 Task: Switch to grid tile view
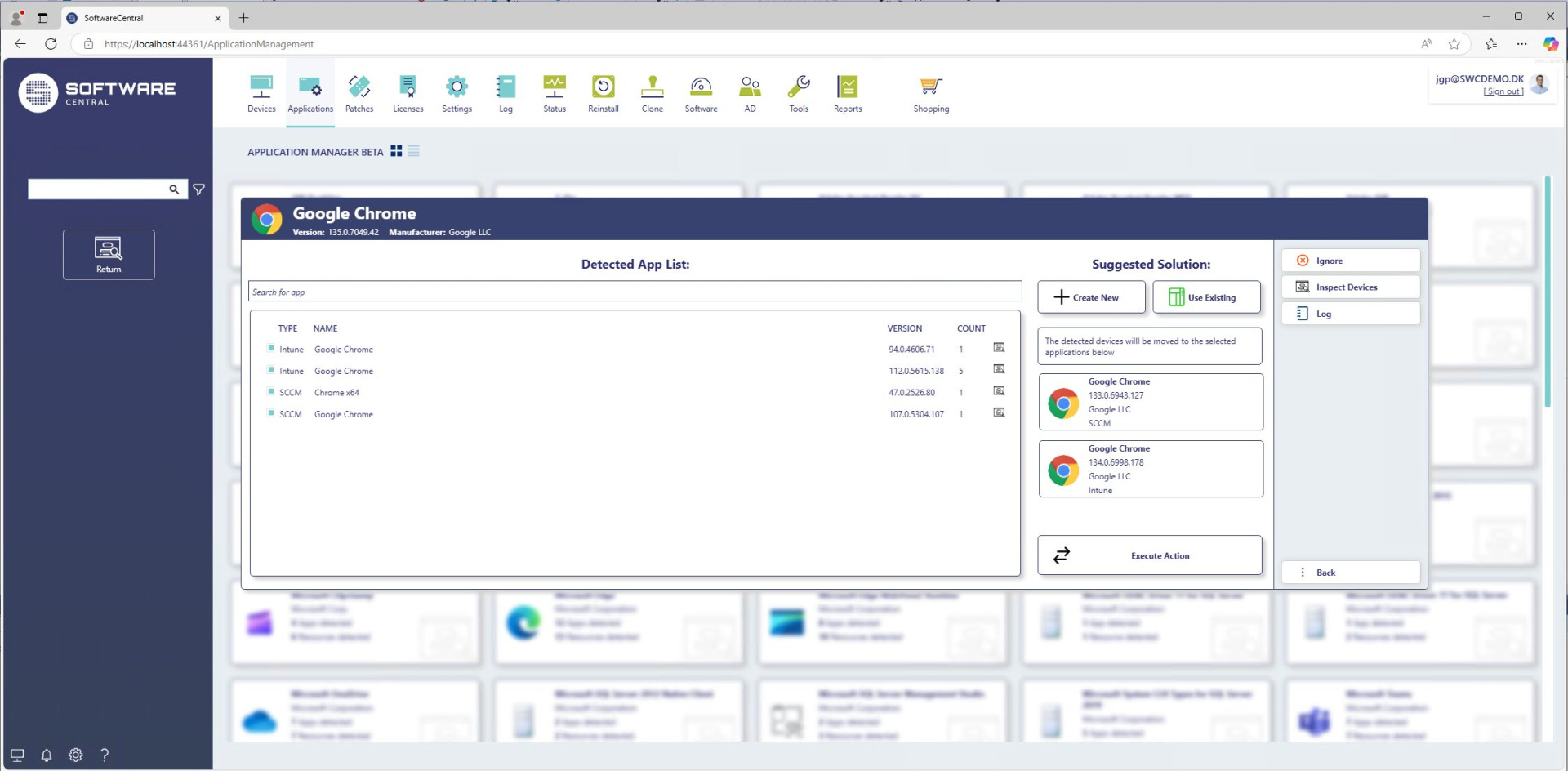[x=396, y=151]
